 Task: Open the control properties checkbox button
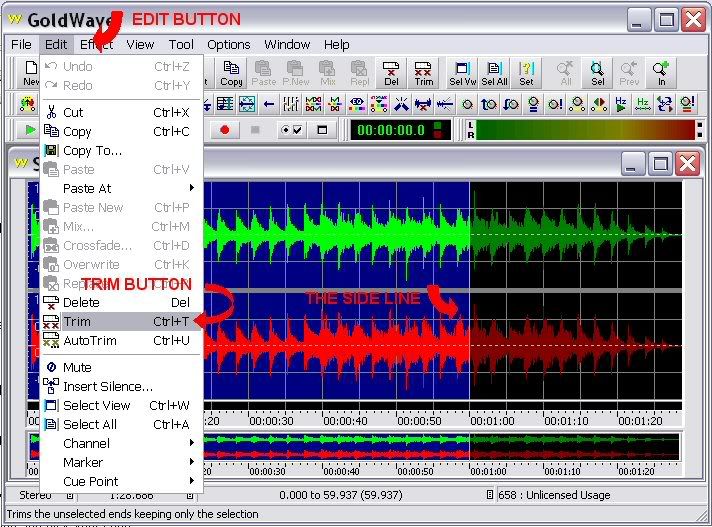[x=292, y=130]
